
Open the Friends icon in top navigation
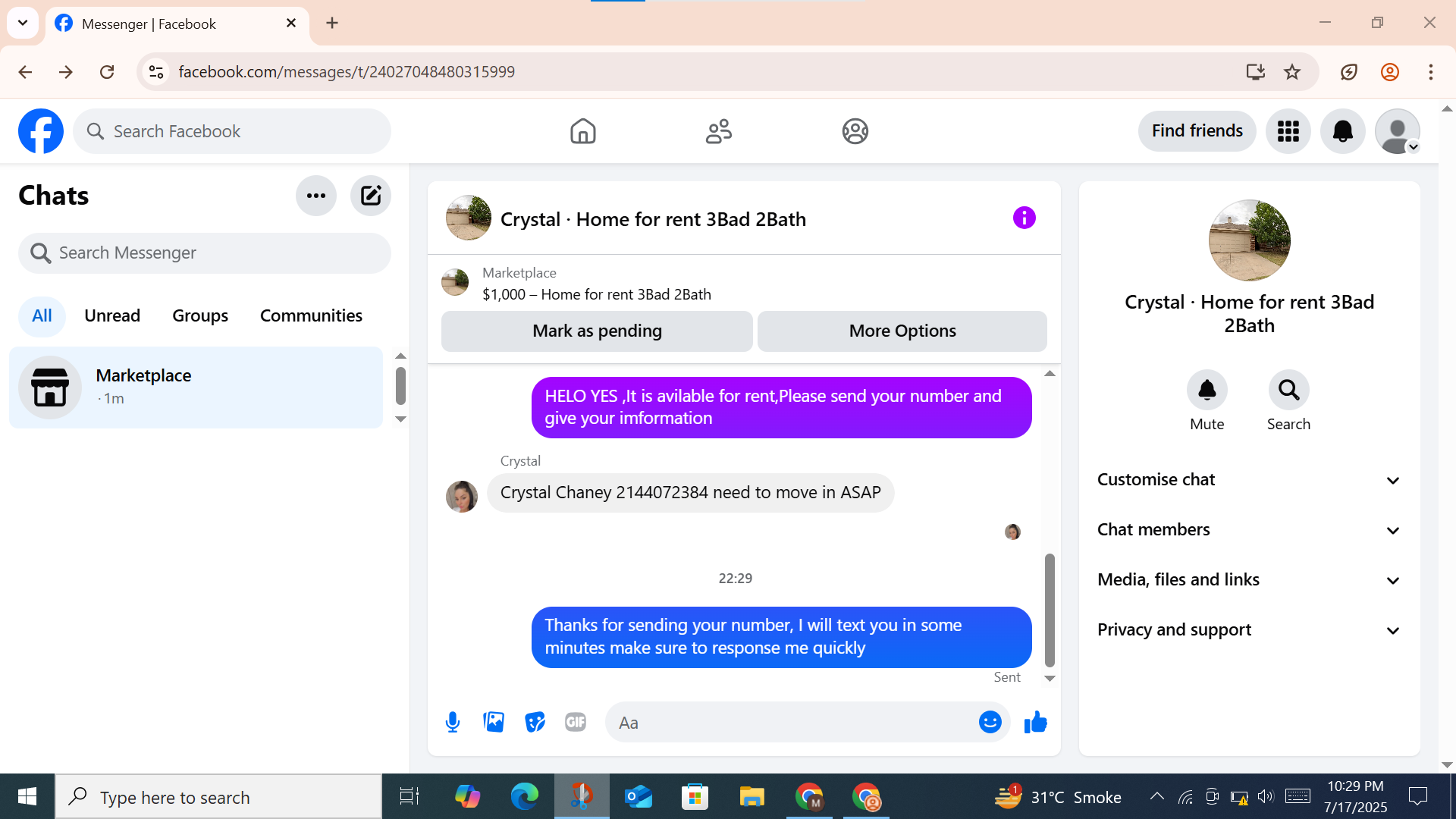(x=719, y=131)
